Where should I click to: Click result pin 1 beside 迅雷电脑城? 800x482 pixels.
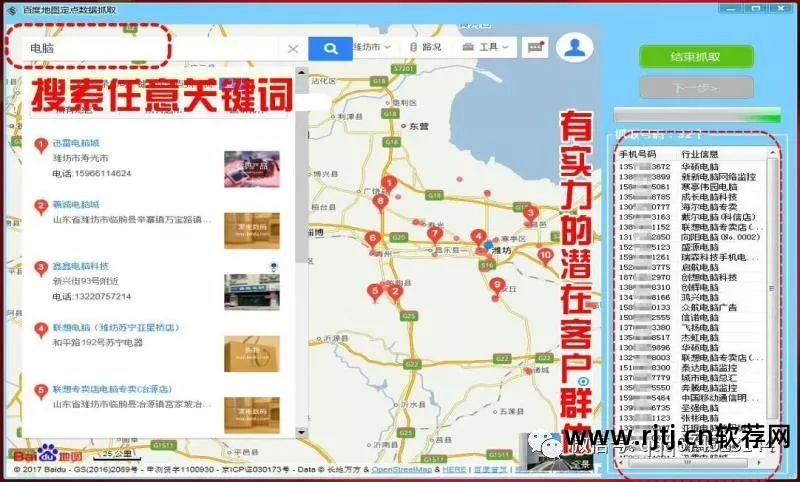pos(41,145)
